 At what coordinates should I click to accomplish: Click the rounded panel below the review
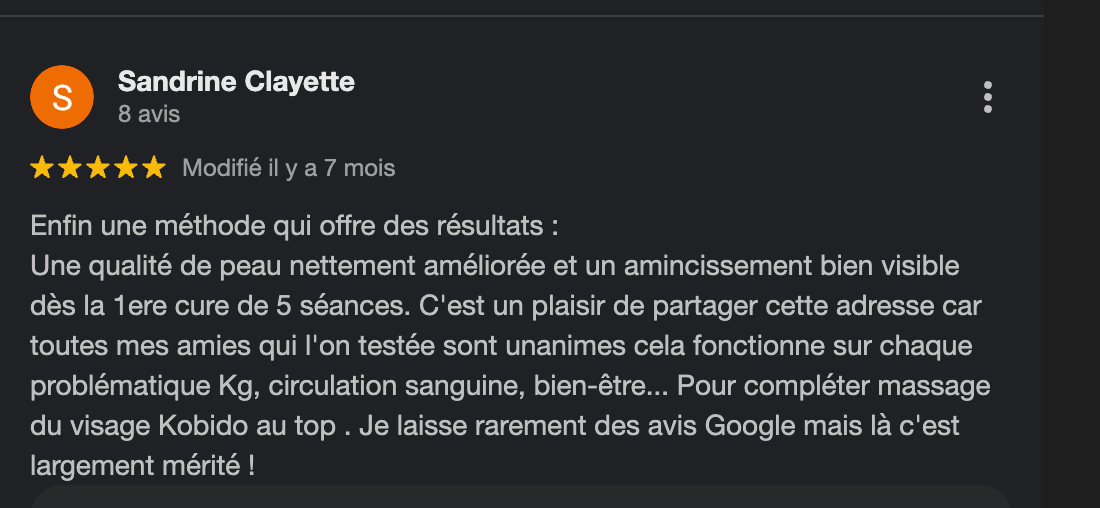click(x=520, y=496)
